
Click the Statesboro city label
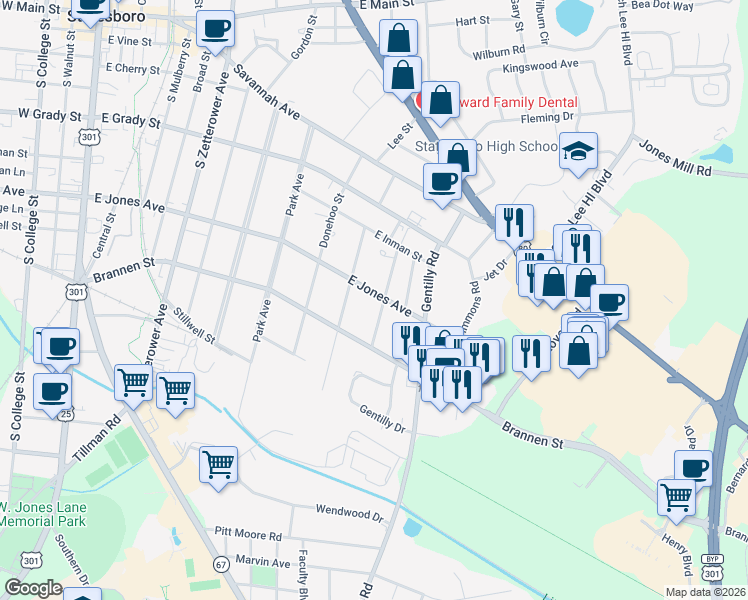(106, 17)
